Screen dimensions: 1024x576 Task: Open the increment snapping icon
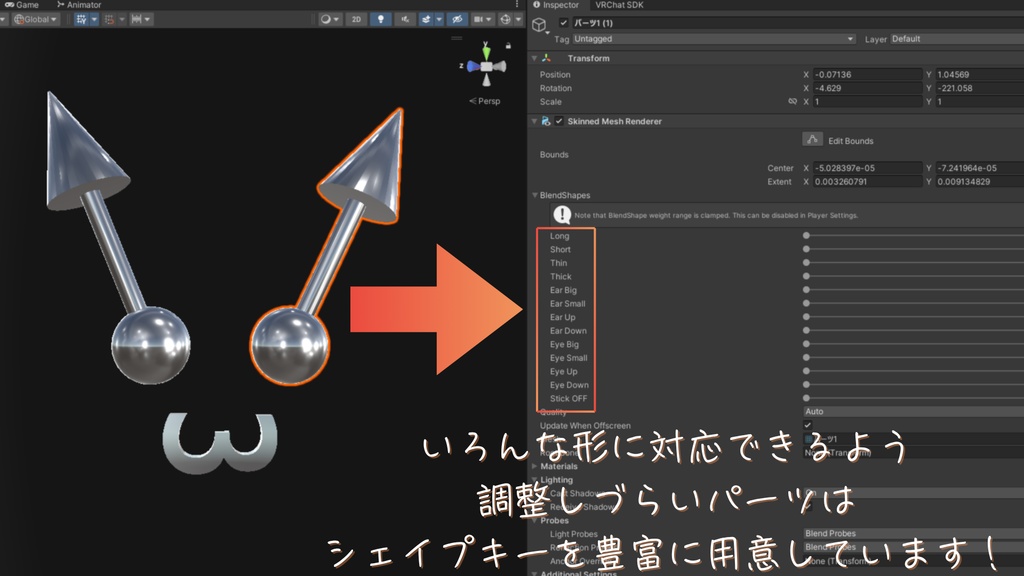pos(136,20)
